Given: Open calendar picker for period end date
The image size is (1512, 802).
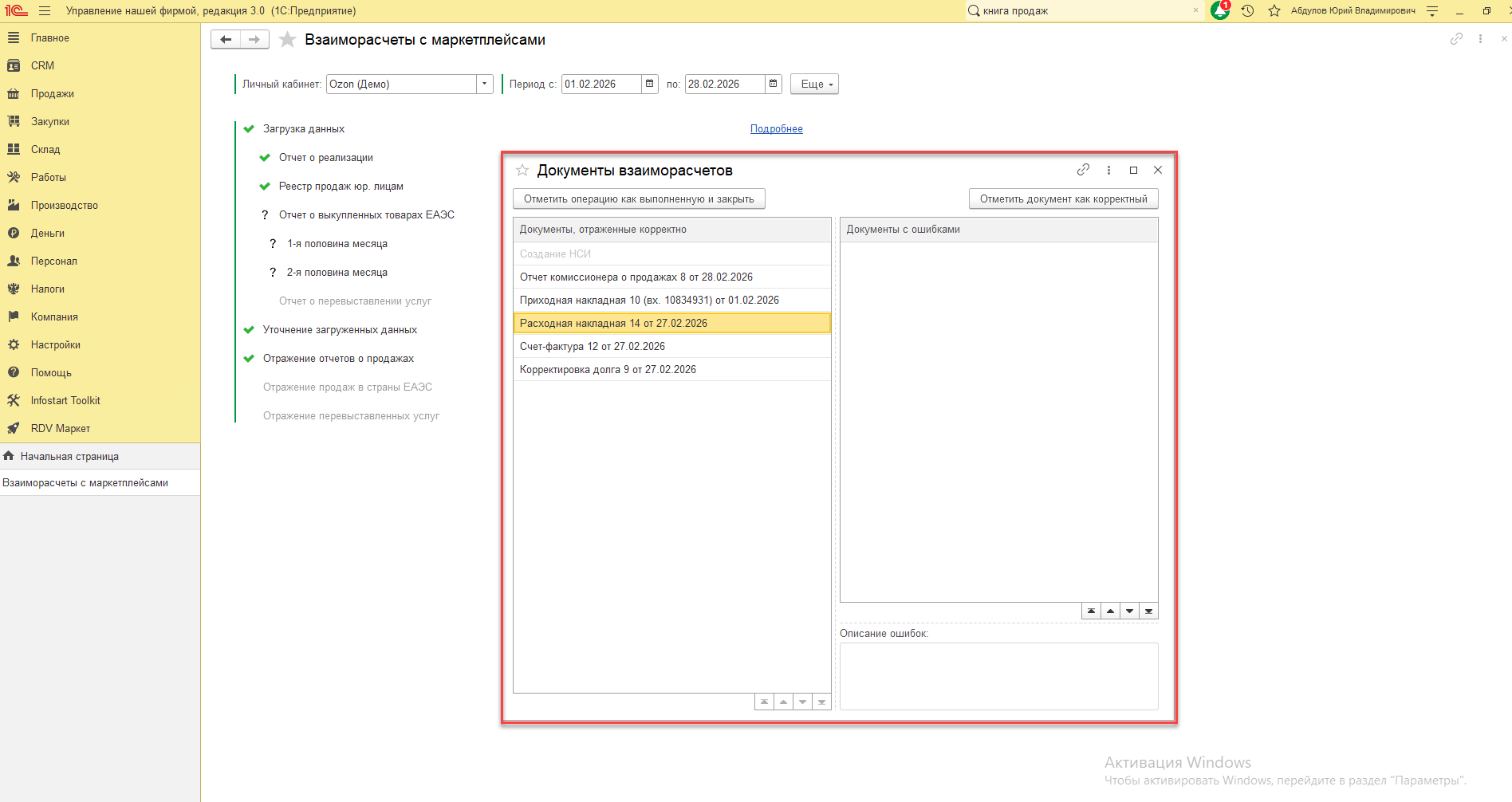Looking at the screenshot, I should 773,84.
